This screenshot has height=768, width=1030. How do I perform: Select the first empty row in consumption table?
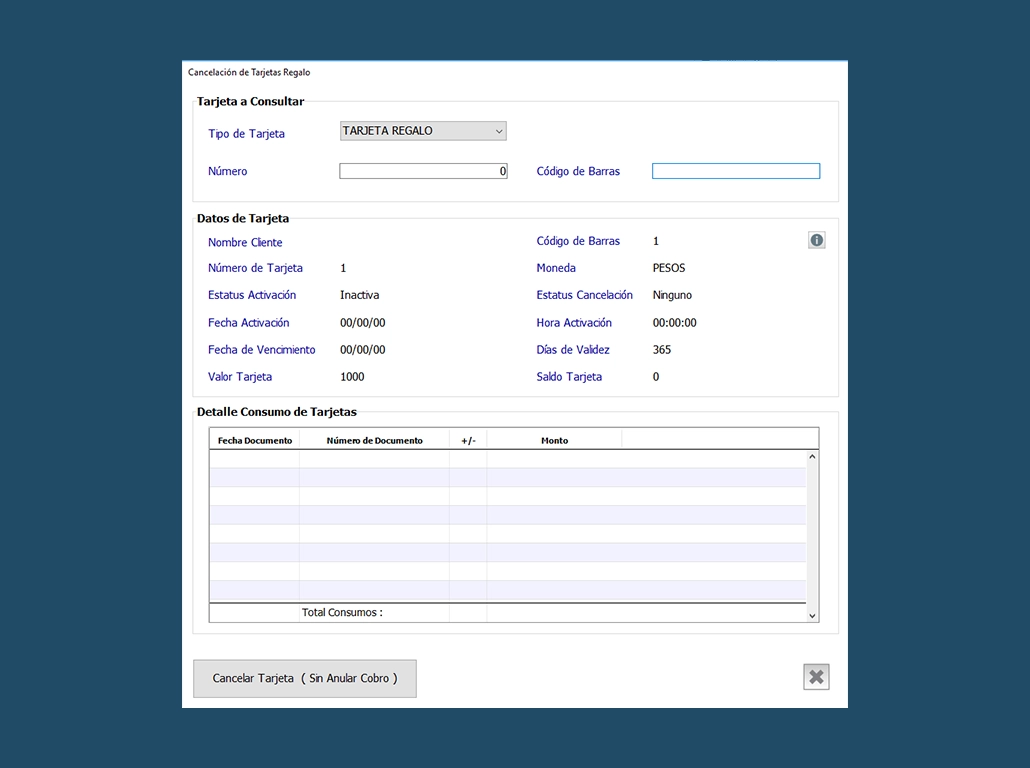507,459
